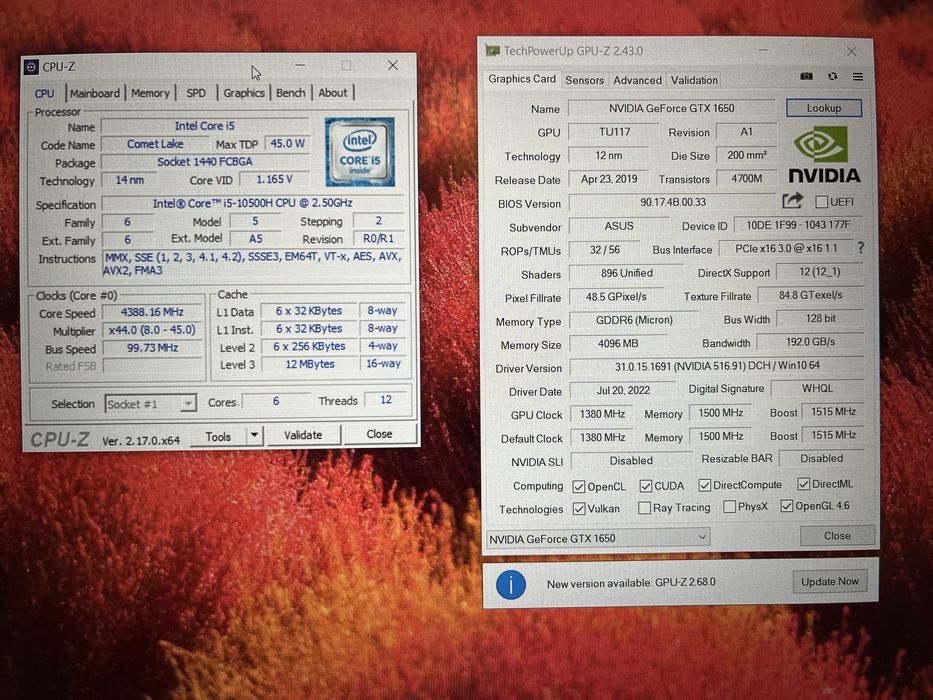
Task: Toggle the DirectCompute checkbox
Action: point(705,485)
